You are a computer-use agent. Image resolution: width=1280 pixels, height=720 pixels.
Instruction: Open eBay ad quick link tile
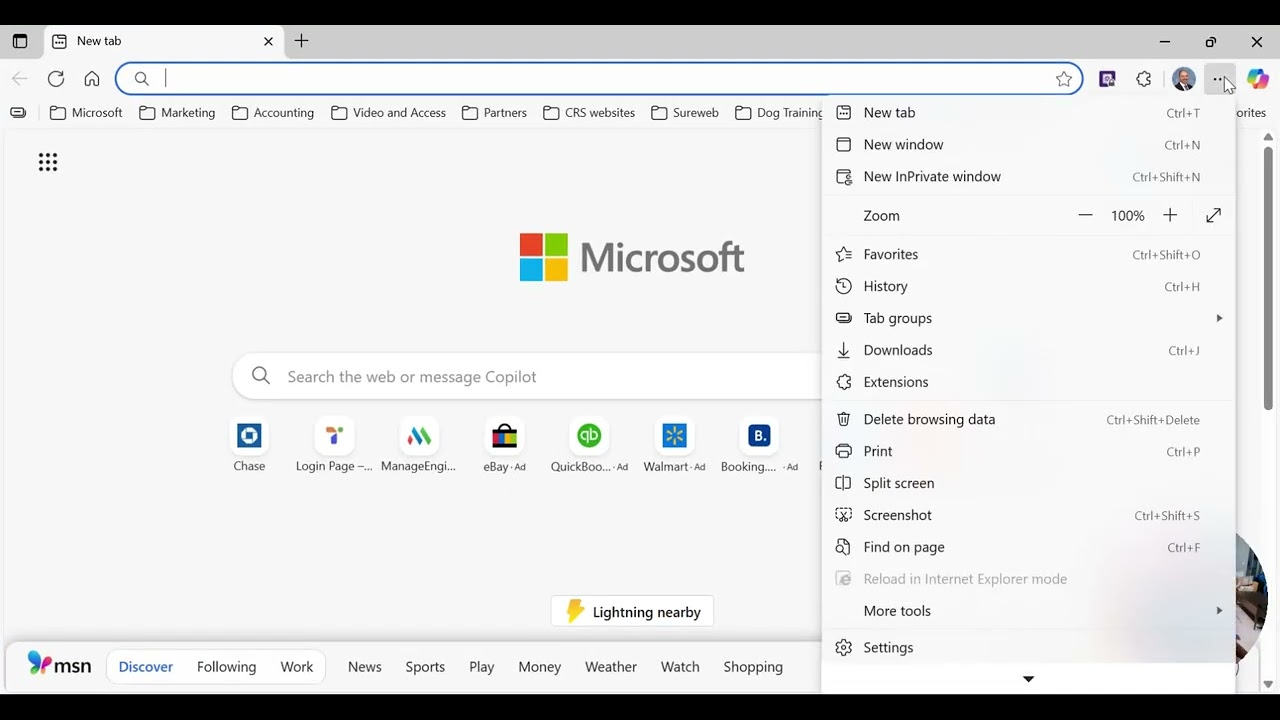coord(505,446)
